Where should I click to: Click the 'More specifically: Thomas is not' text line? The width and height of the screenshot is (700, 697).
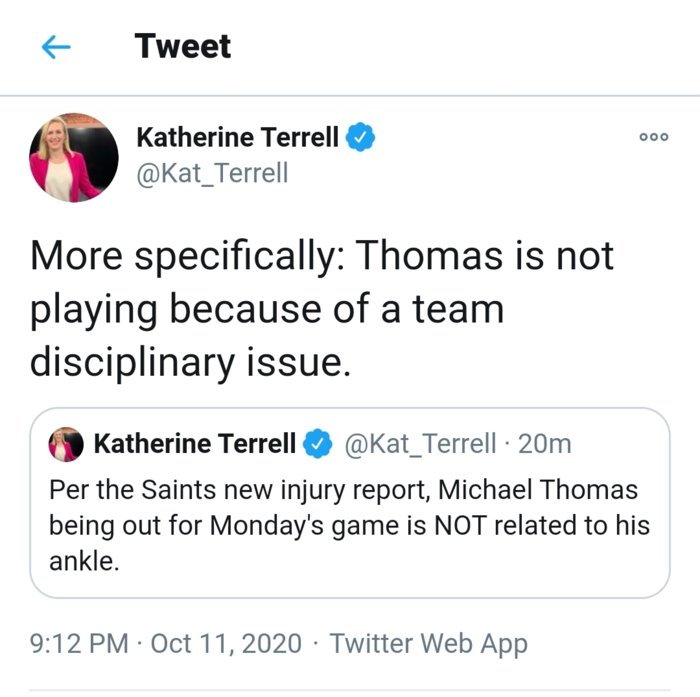pos(322,256)
